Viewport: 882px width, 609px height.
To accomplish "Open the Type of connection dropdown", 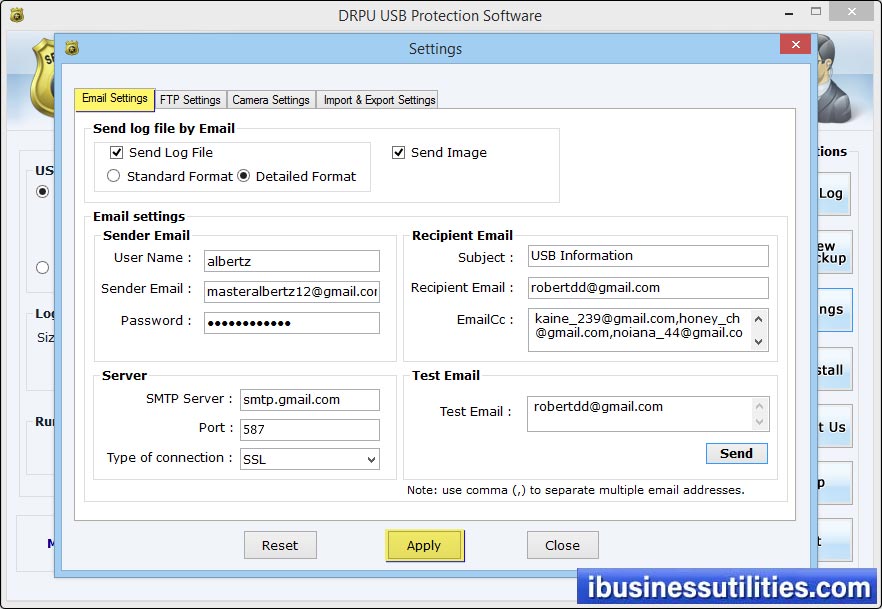I will coord(309,459).
